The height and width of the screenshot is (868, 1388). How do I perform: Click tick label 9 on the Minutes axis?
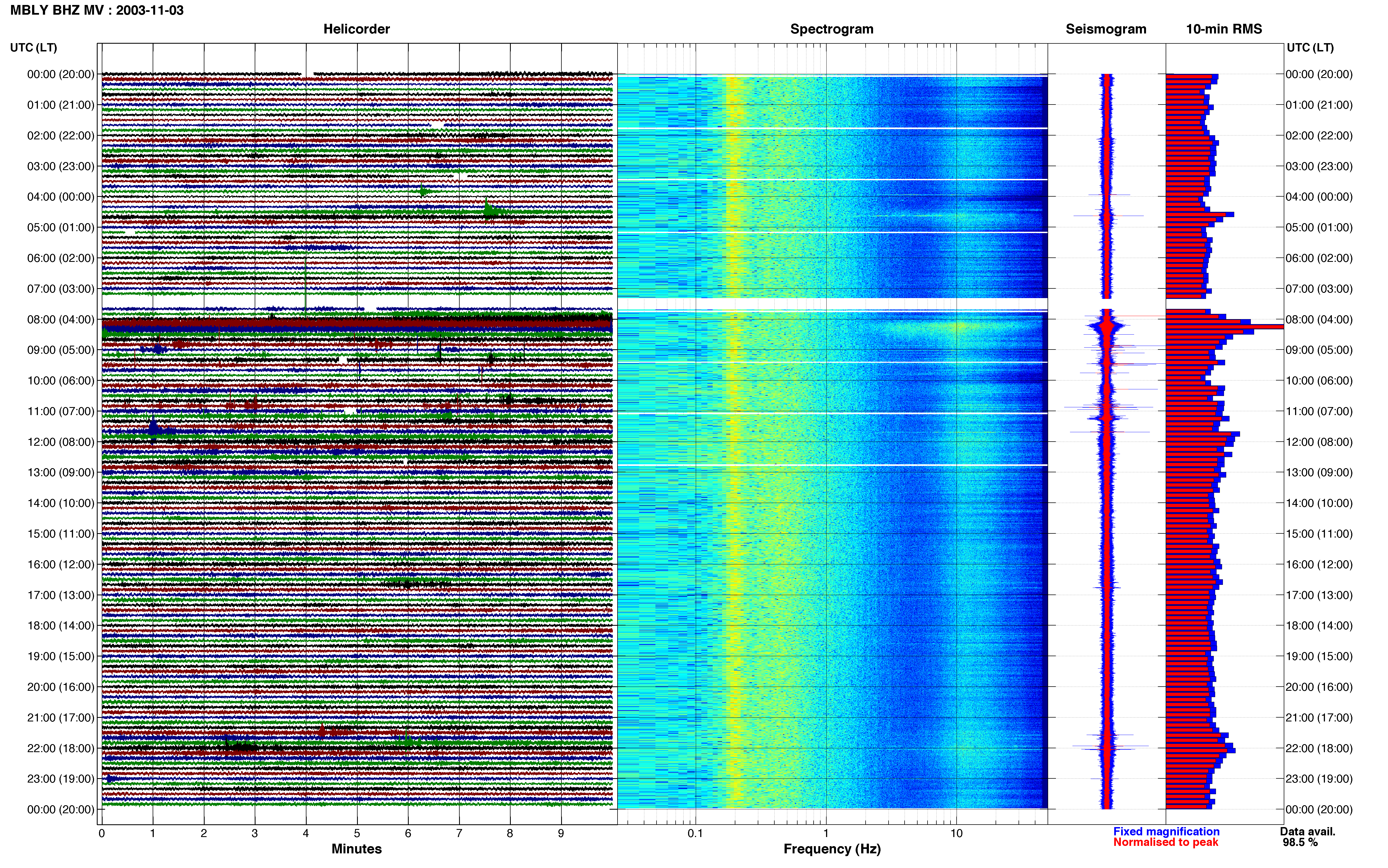pyautogui.click(x=561, y=833)
